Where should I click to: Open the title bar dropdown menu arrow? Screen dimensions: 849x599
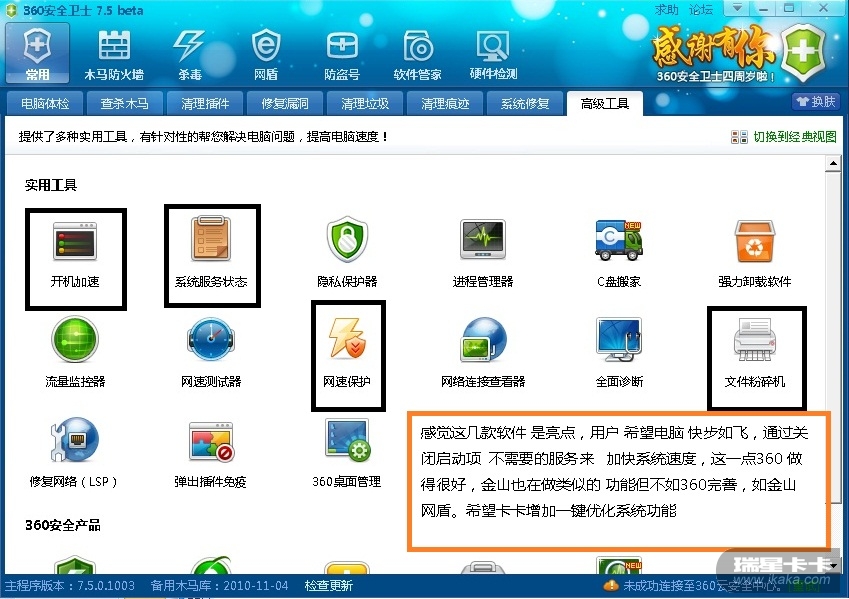pyautogui.click(x=737, y=8)
